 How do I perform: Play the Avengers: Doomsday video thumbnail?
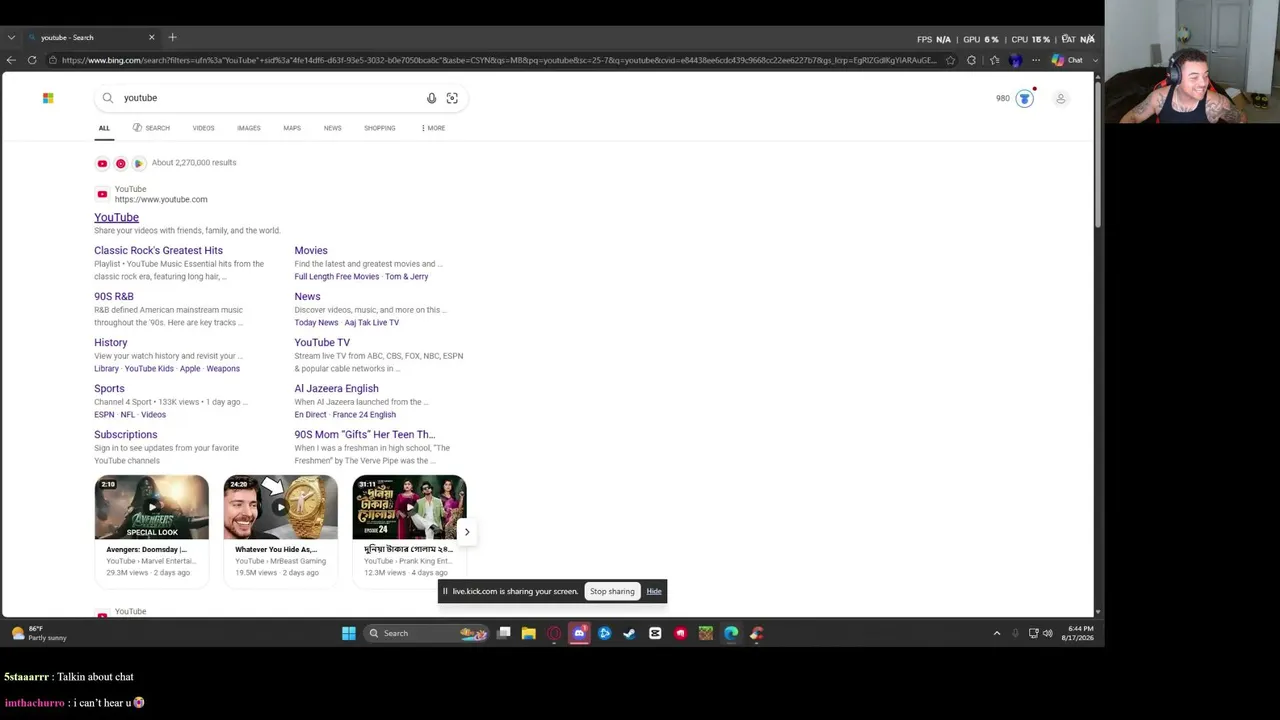point(152,508)
